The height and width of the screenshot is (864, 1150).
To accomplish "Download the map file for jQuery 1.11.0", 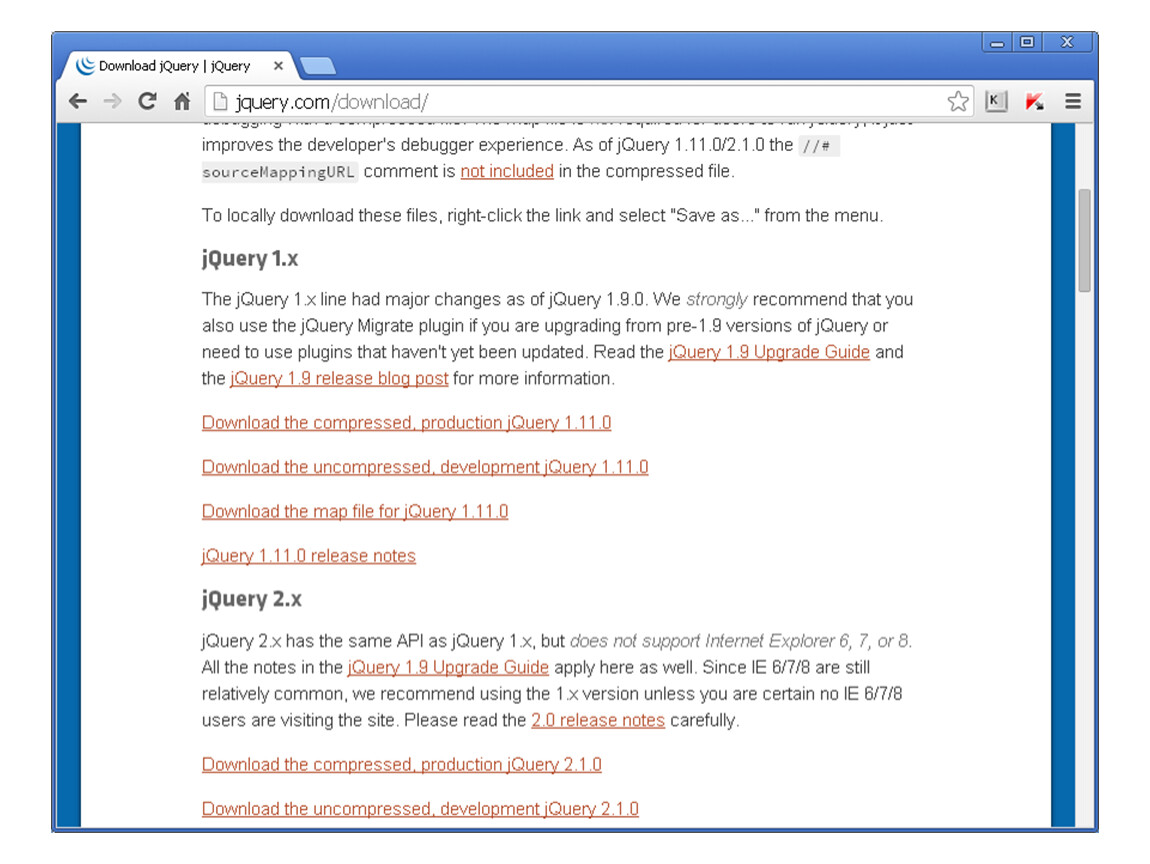I will click(x=355, y=511).
